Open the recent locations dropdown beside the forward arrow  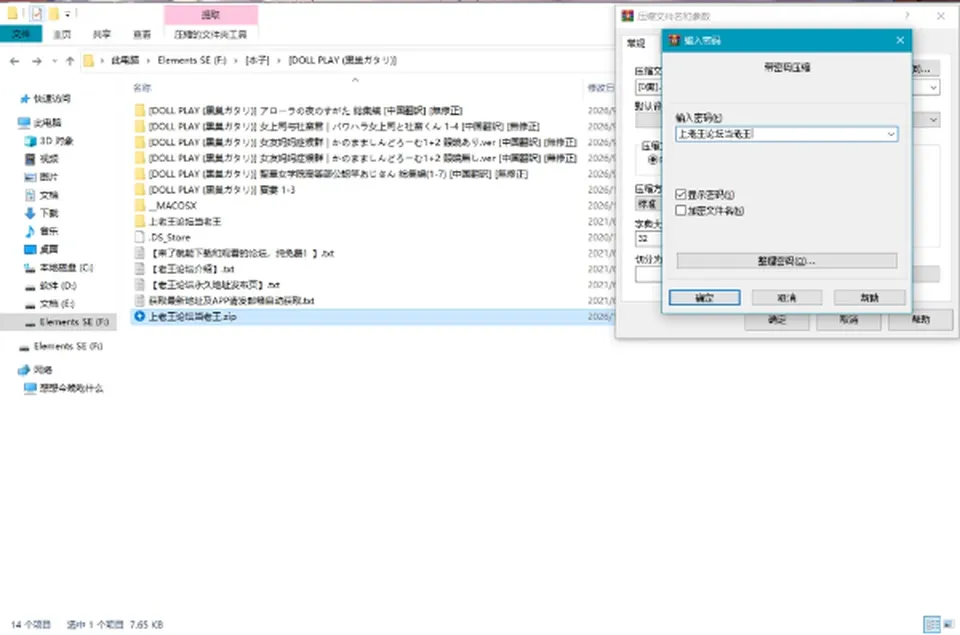click(54, 61)
